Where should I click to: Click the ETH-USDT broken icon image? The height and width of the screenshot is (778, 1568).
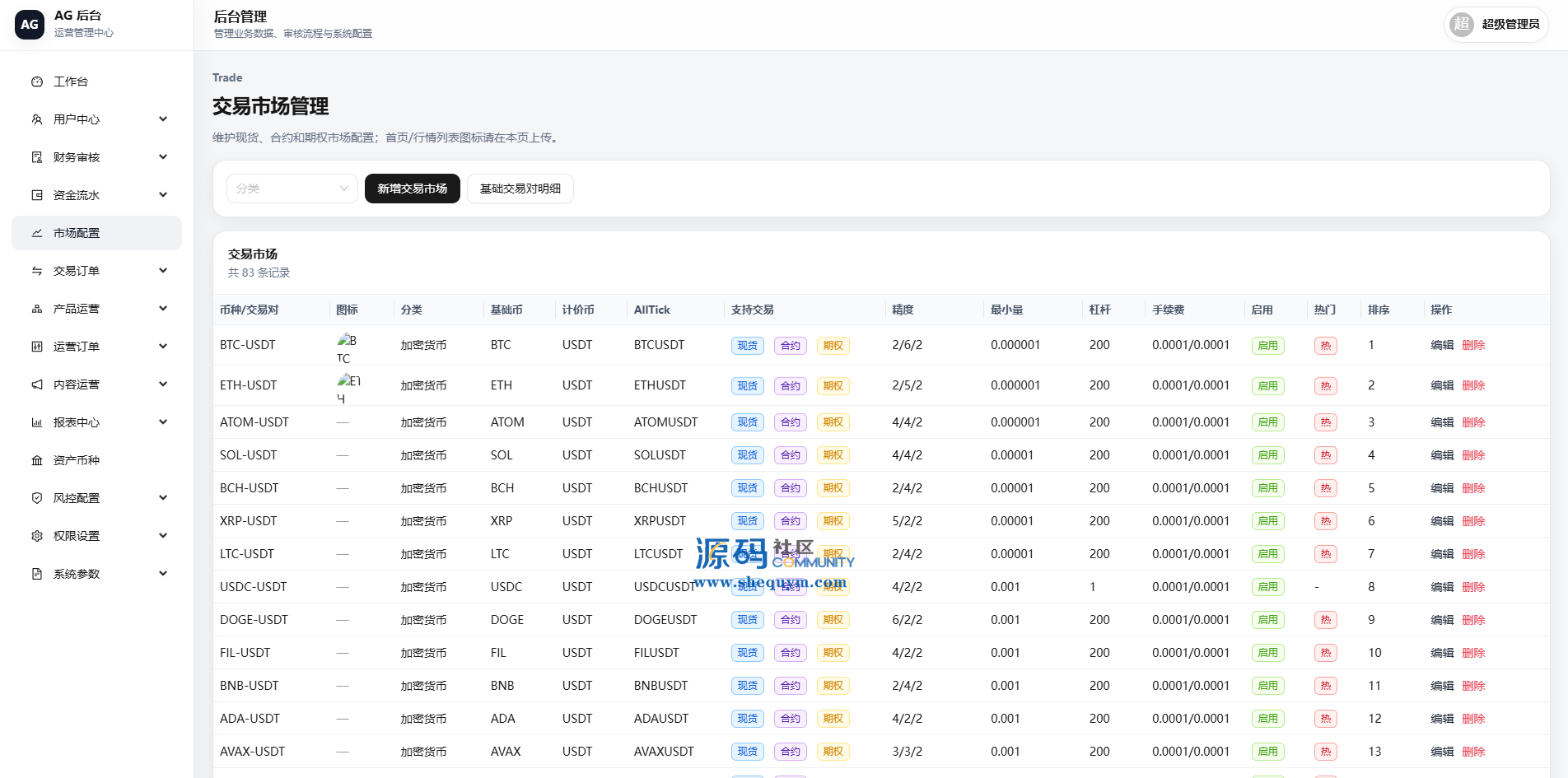click(349, 389)
